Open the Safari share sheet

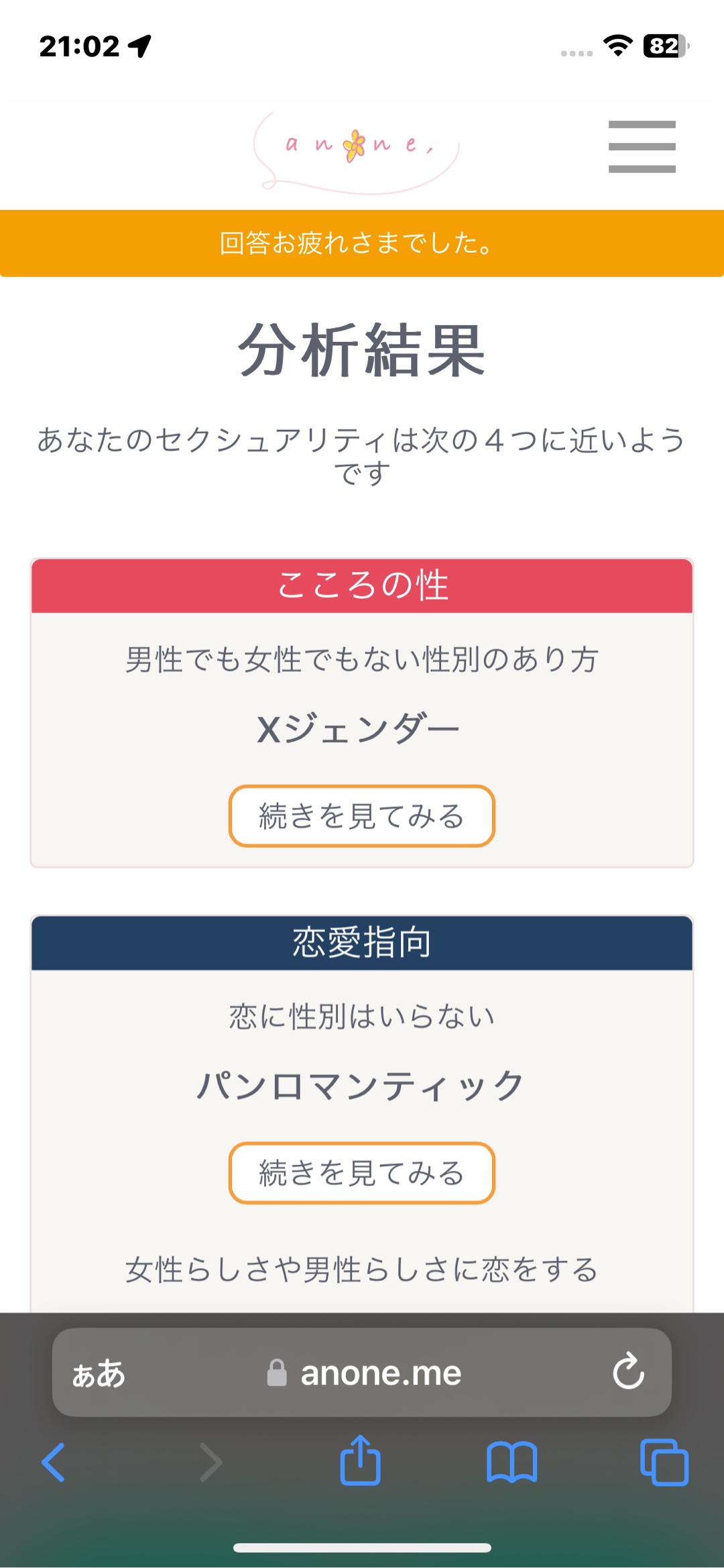coord(360,1461)
